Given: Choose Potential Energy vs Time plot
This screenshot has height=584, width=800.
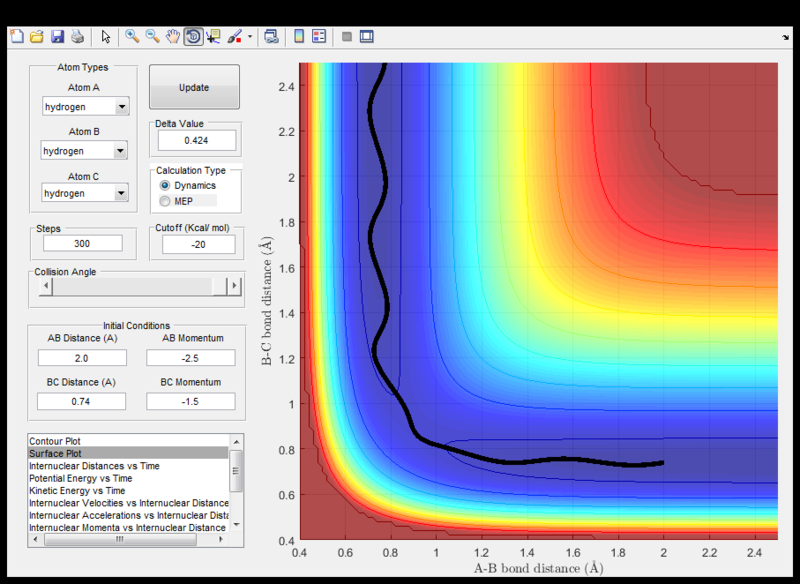Looking at the screenshot, I should click(80, 478).
